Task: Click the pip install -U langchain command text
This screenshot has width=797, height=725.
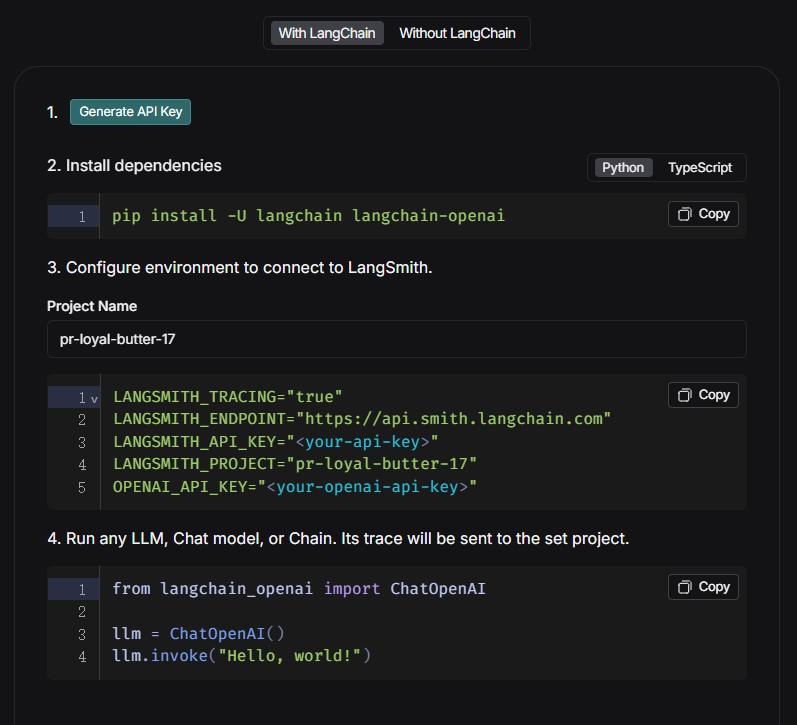Action: pos(309,216)
